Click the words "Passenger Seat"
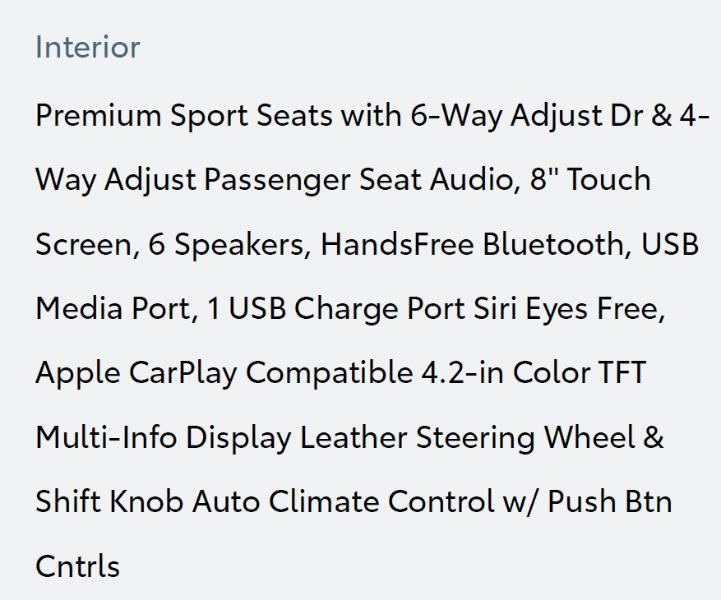 pyautogui.click(x=292, y=180)
